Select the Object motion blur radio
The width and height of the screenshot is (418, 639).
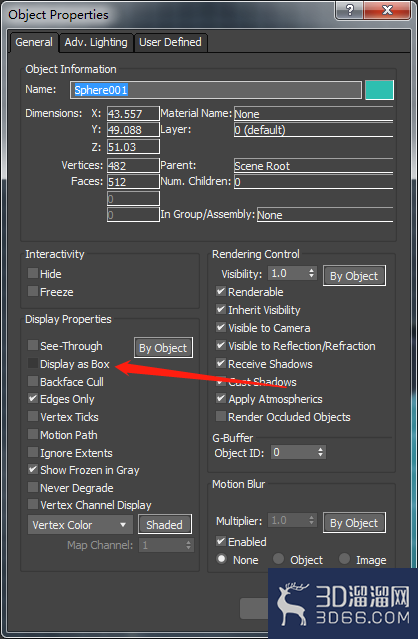click(x=278, y=558)
